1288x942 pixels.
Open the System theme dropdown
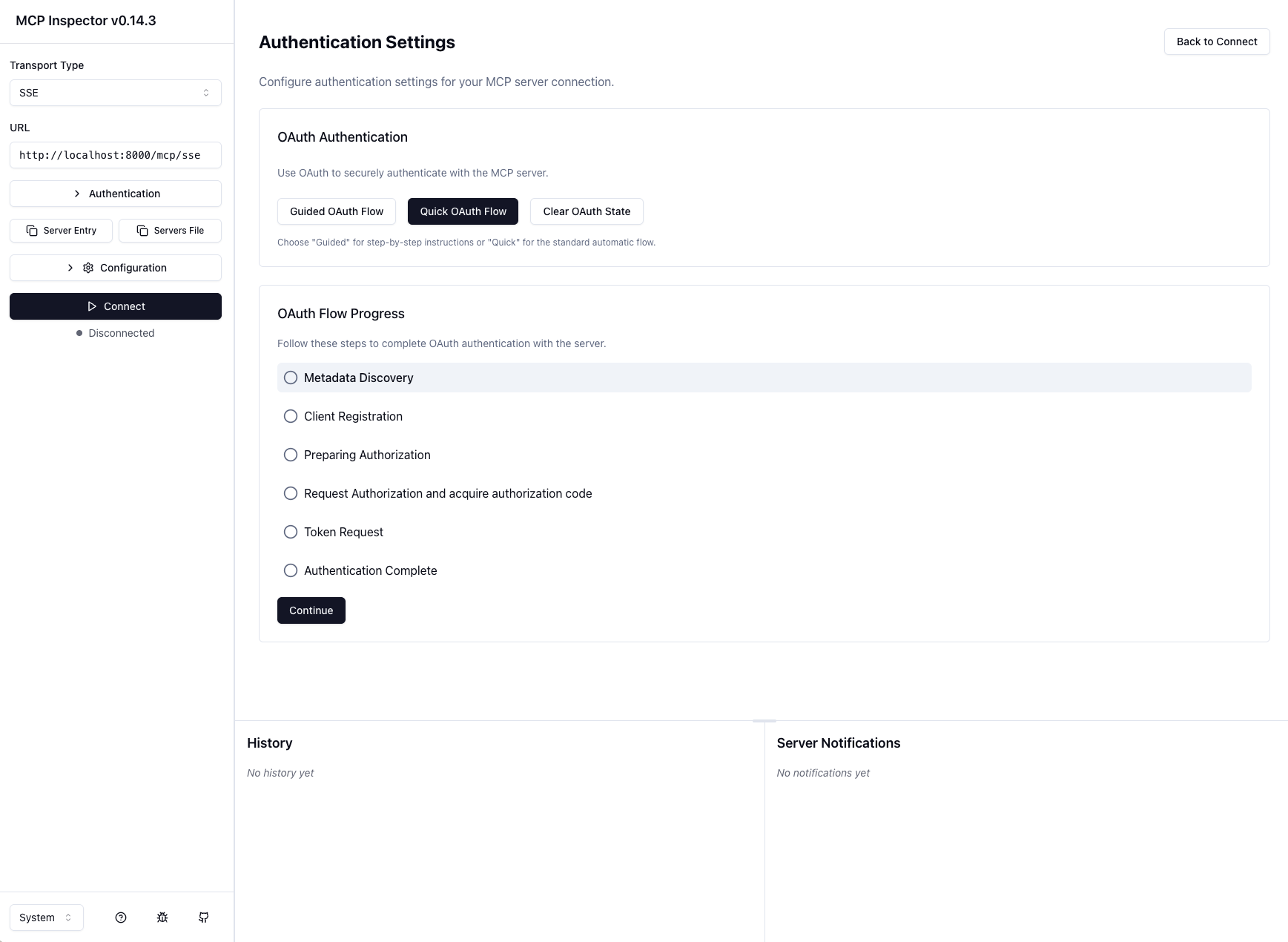[x=47, y=918]
